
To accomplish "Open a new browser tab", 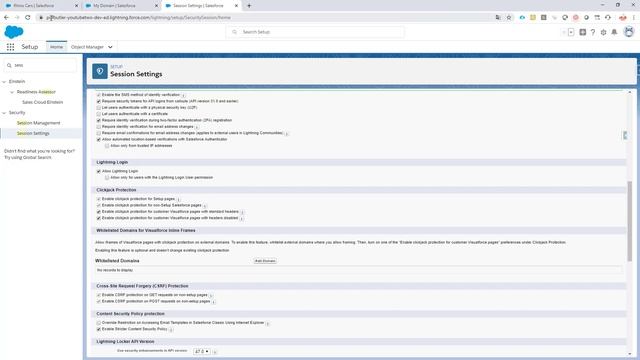I will pyautogui.click(x=249, y=6).
